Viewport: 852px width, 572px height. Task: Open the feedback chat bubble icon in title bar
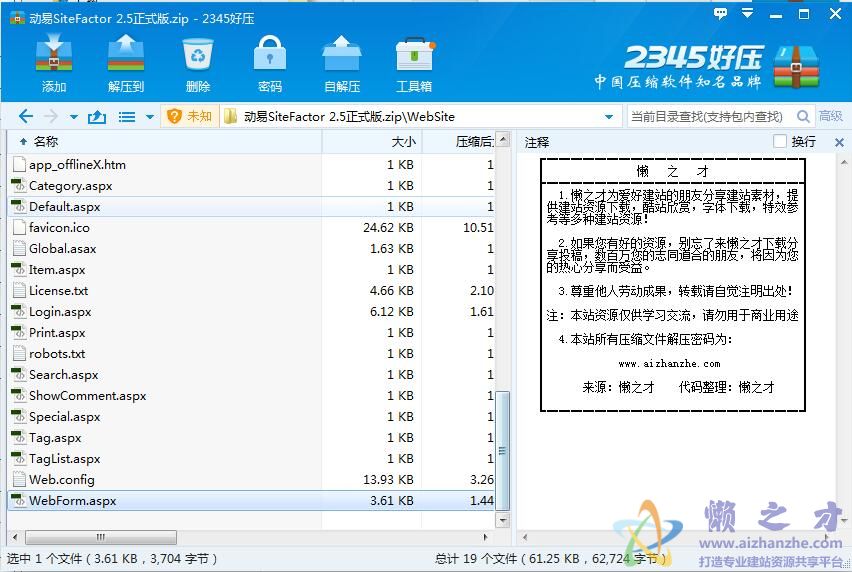tap(721, 13)
